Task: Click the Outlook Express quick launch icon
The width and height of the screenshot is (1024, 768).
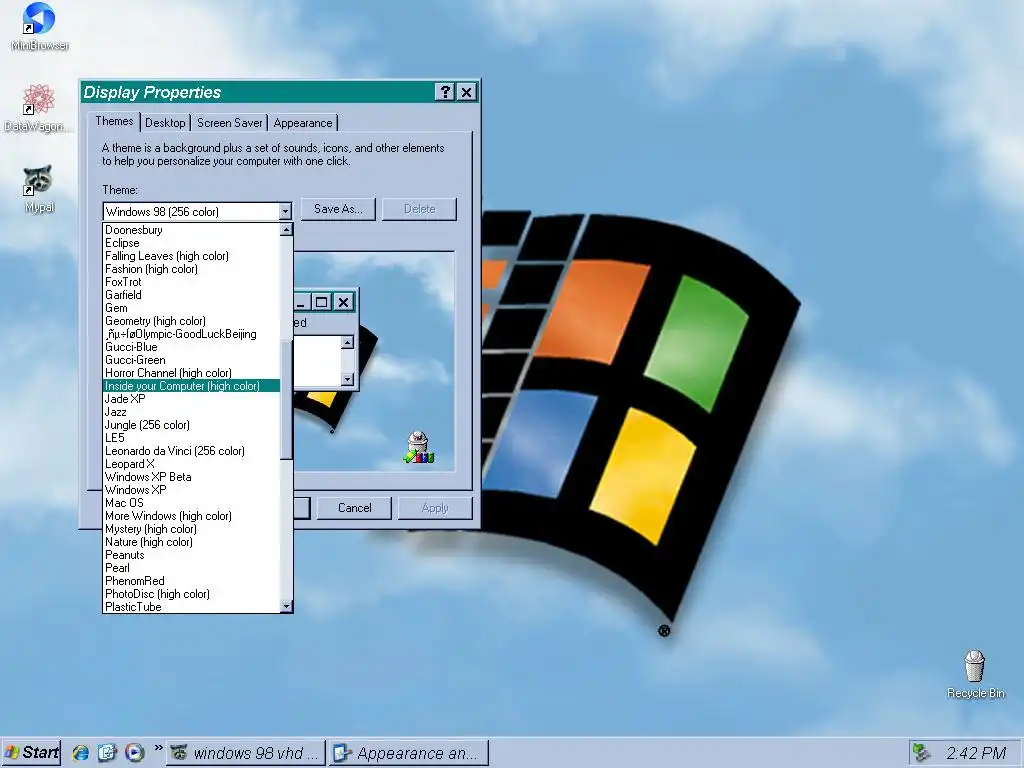Action: click(x=107, y=752)
